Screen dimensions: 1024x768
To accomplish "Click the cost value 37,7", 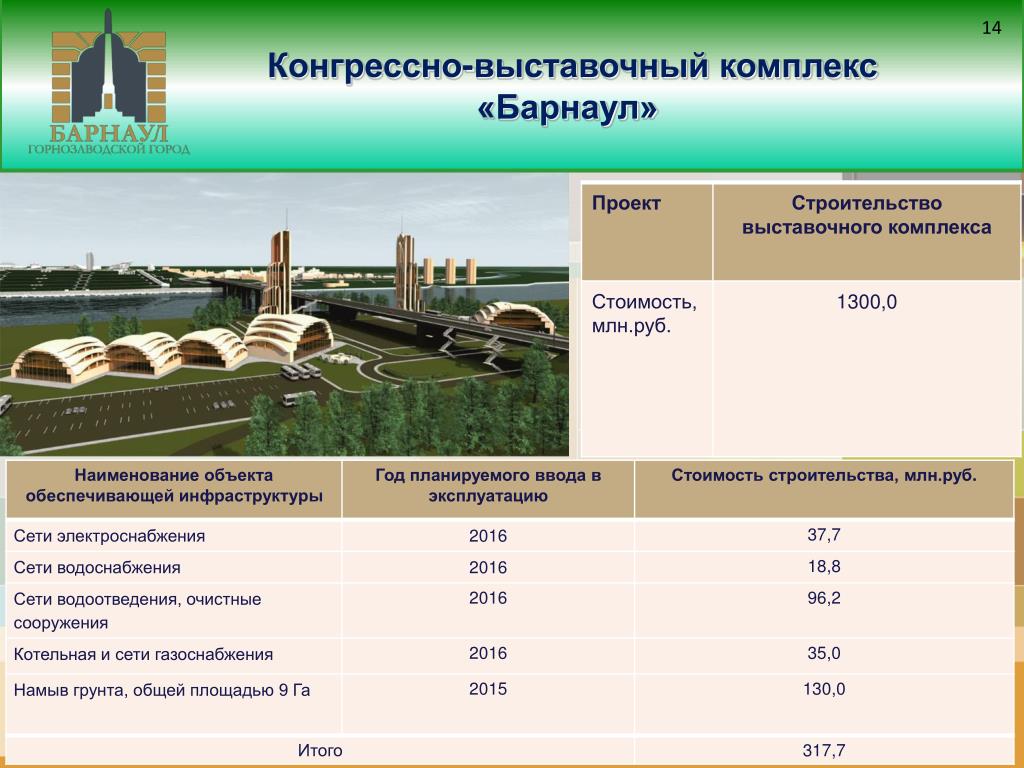I will (x=824, y=535).
